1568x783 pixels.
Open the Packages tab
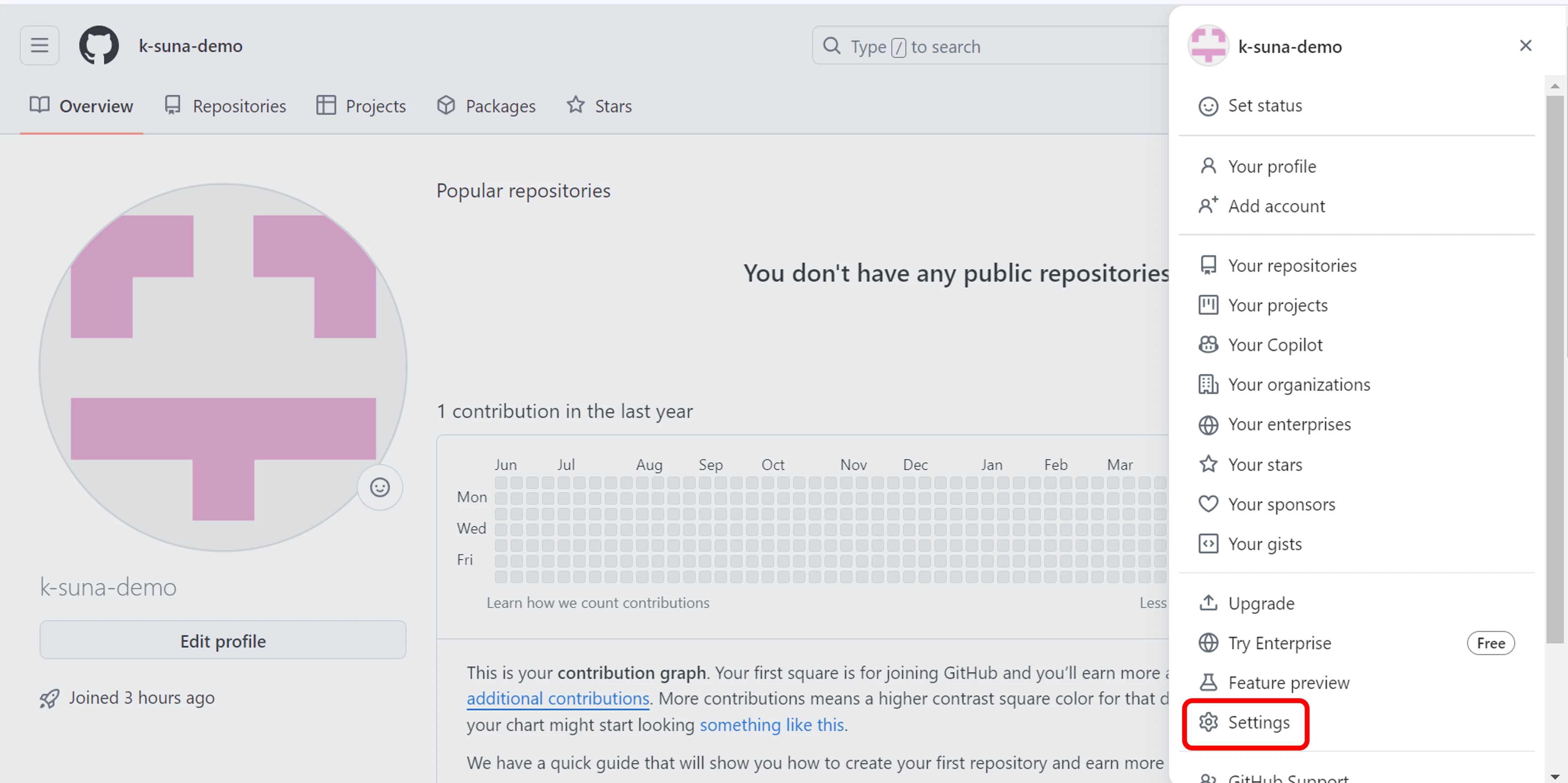(x=486, y=106)
